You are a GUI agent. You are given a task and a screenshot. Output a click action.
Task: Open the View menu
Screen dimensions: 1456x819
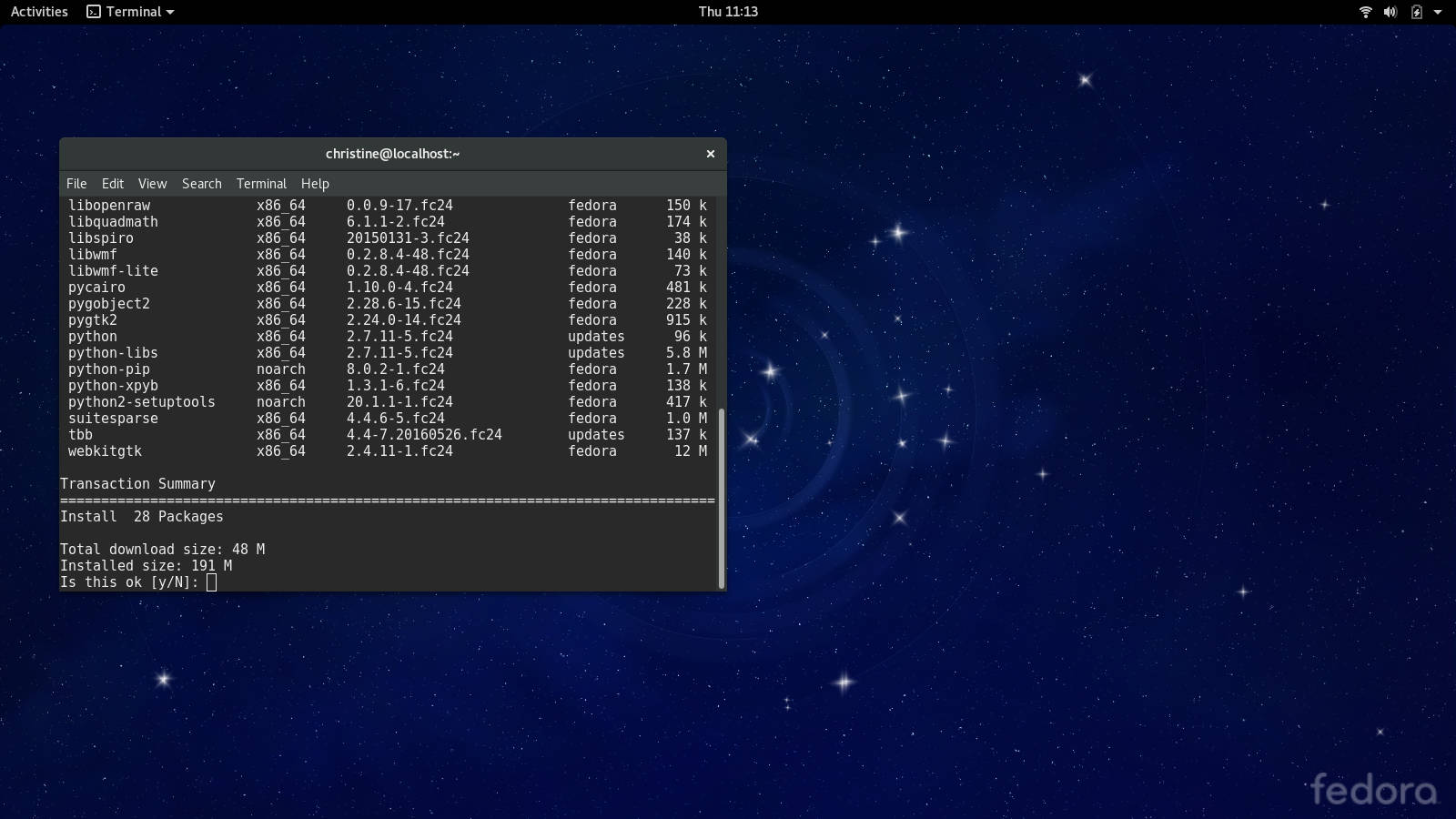point(152,184)
